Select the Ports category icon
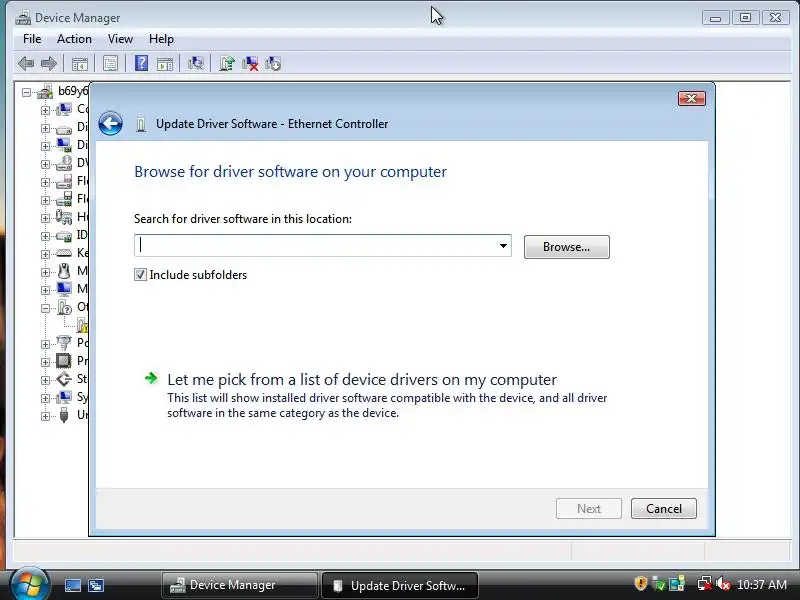 click(x=64, y=343)
